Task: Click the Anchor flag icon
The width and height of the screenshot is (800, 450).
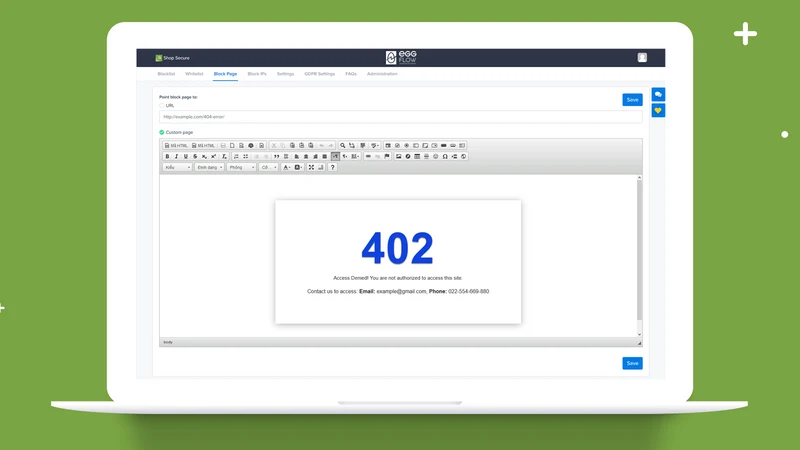Action: [387, 157]
